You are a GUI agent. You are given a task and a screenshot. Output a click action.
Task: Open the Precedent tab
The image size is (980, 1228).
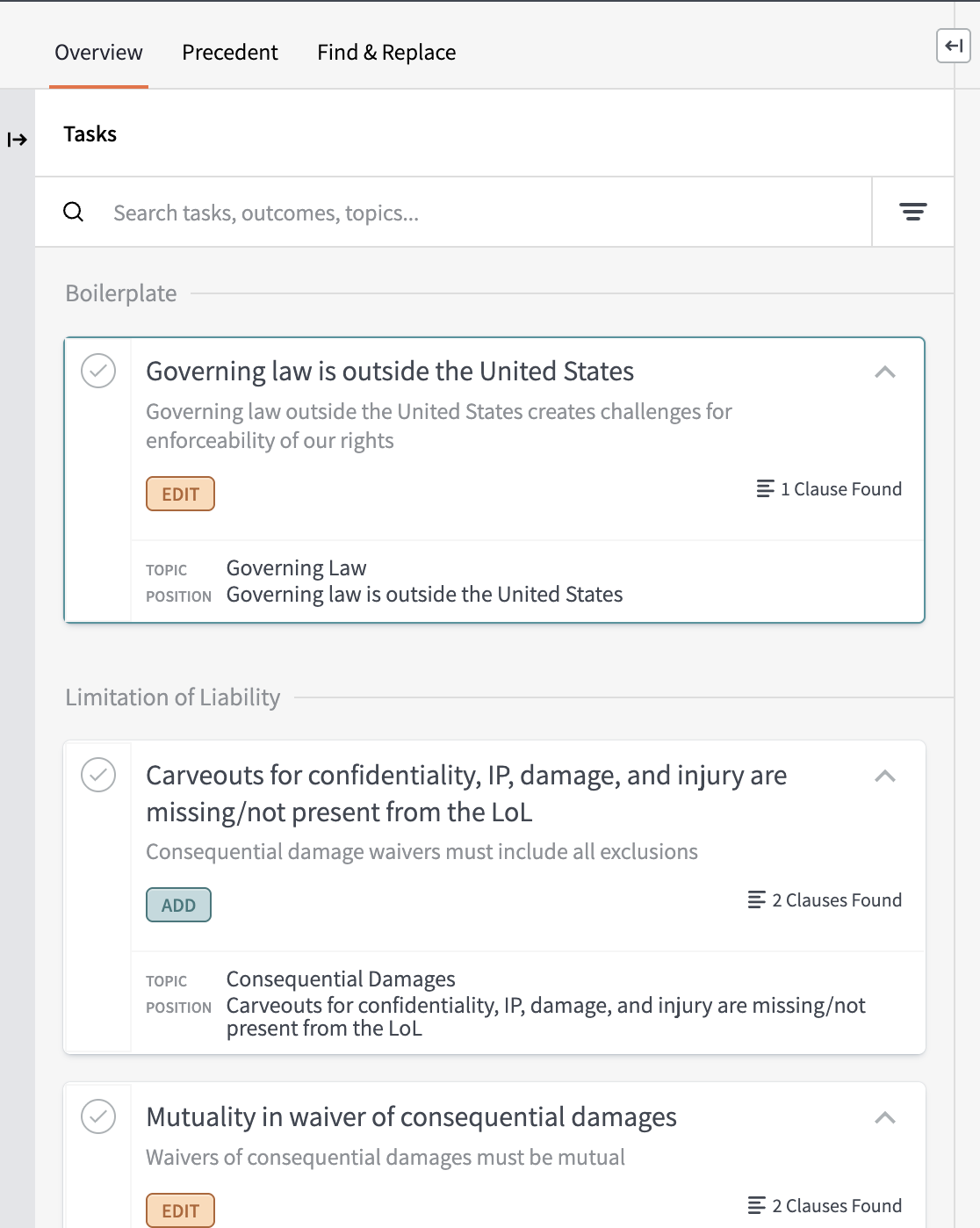tap(230, 53)
